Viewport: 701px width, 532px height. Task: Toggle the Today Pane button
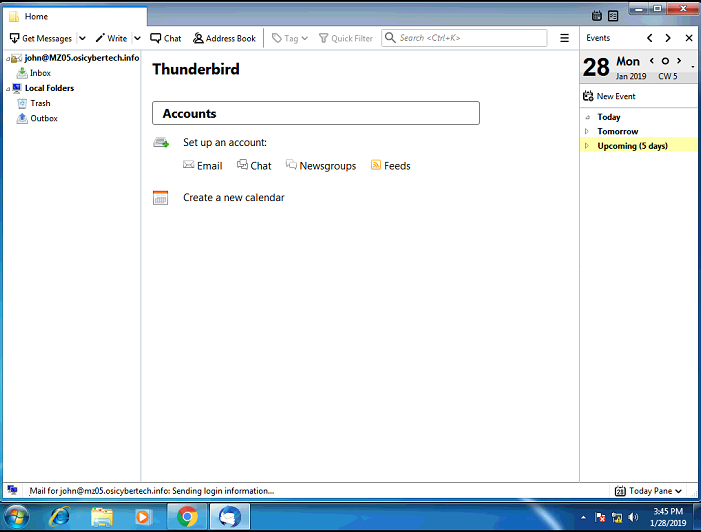click(648, 491)
